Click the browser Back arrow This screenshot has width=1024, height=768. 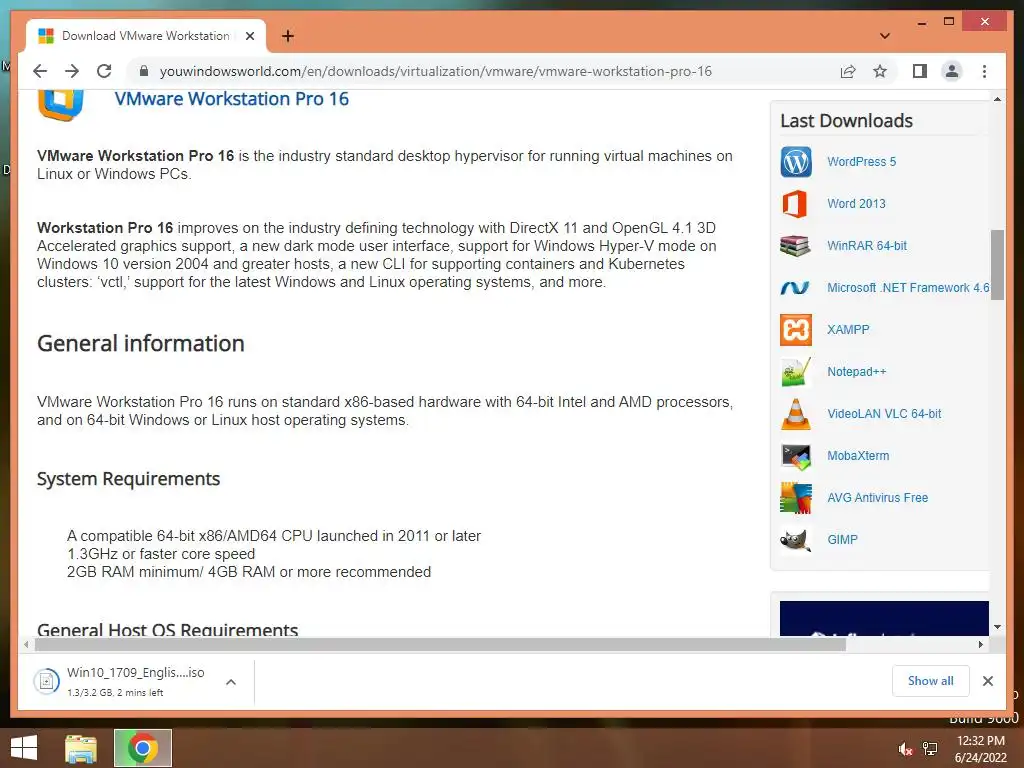click(x=40, y=71)
